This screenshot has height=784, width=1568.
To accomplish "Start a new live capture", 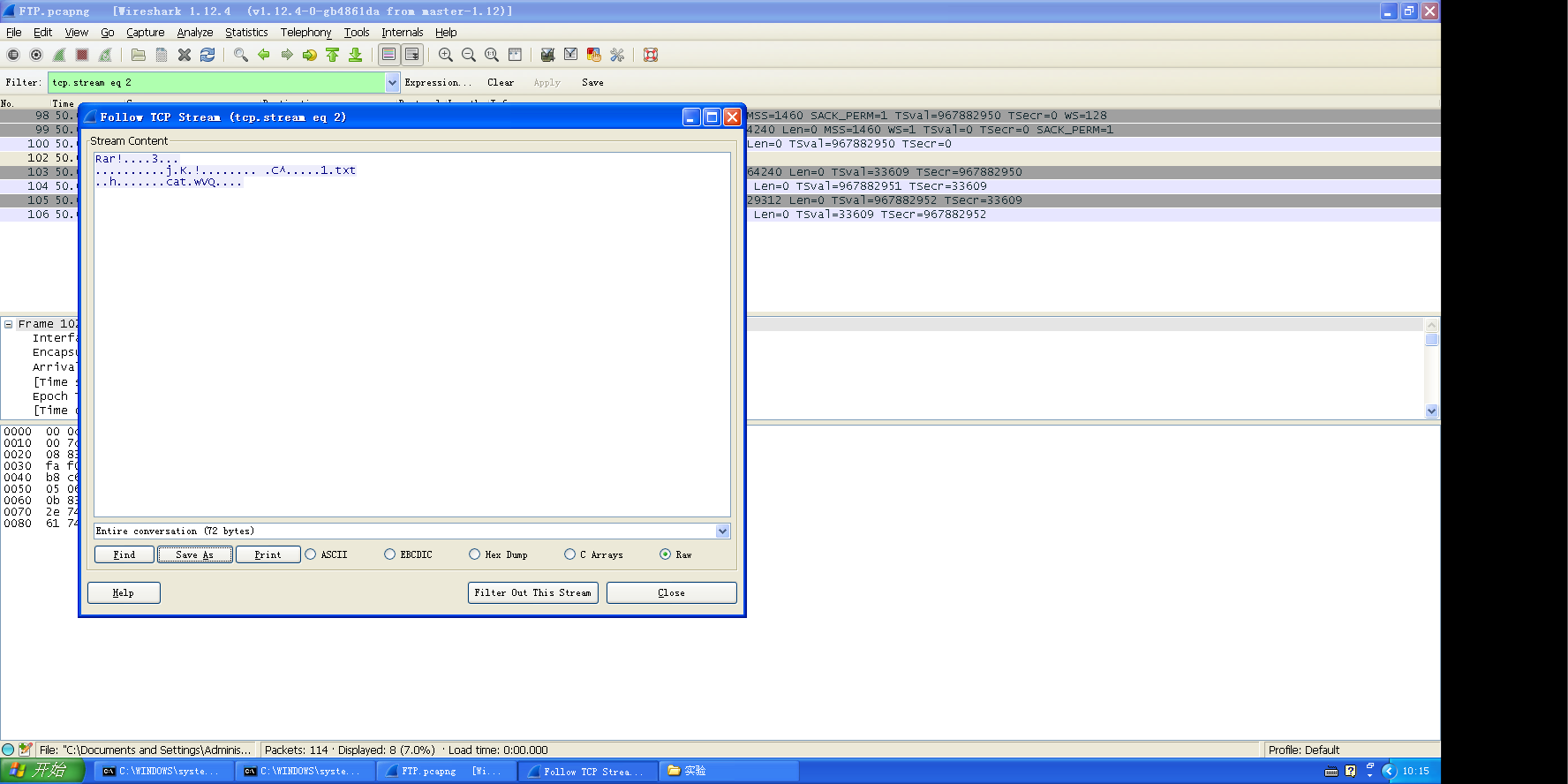I will pyautogui.click(x=59, y=55).
